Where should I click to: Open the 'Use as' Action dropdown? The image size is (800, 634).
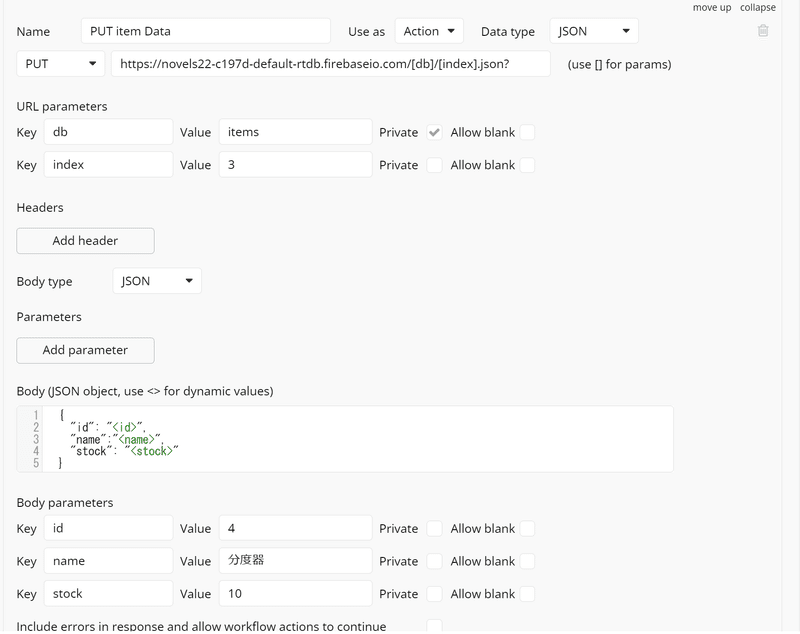click(x=429, y=31)
